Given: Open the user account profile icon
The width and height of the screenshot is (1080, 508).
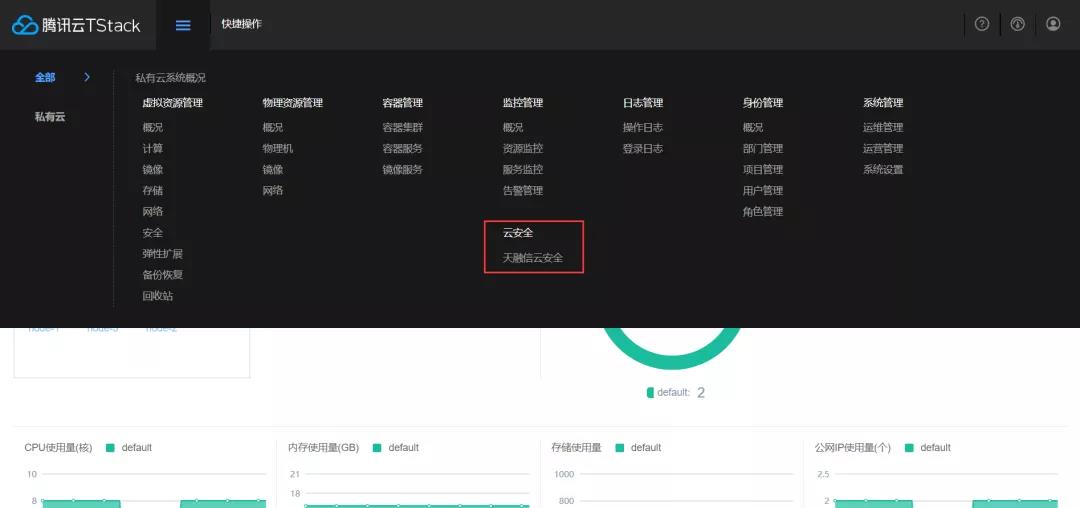Looking at the screenshot, I should tap(1052, 24).
